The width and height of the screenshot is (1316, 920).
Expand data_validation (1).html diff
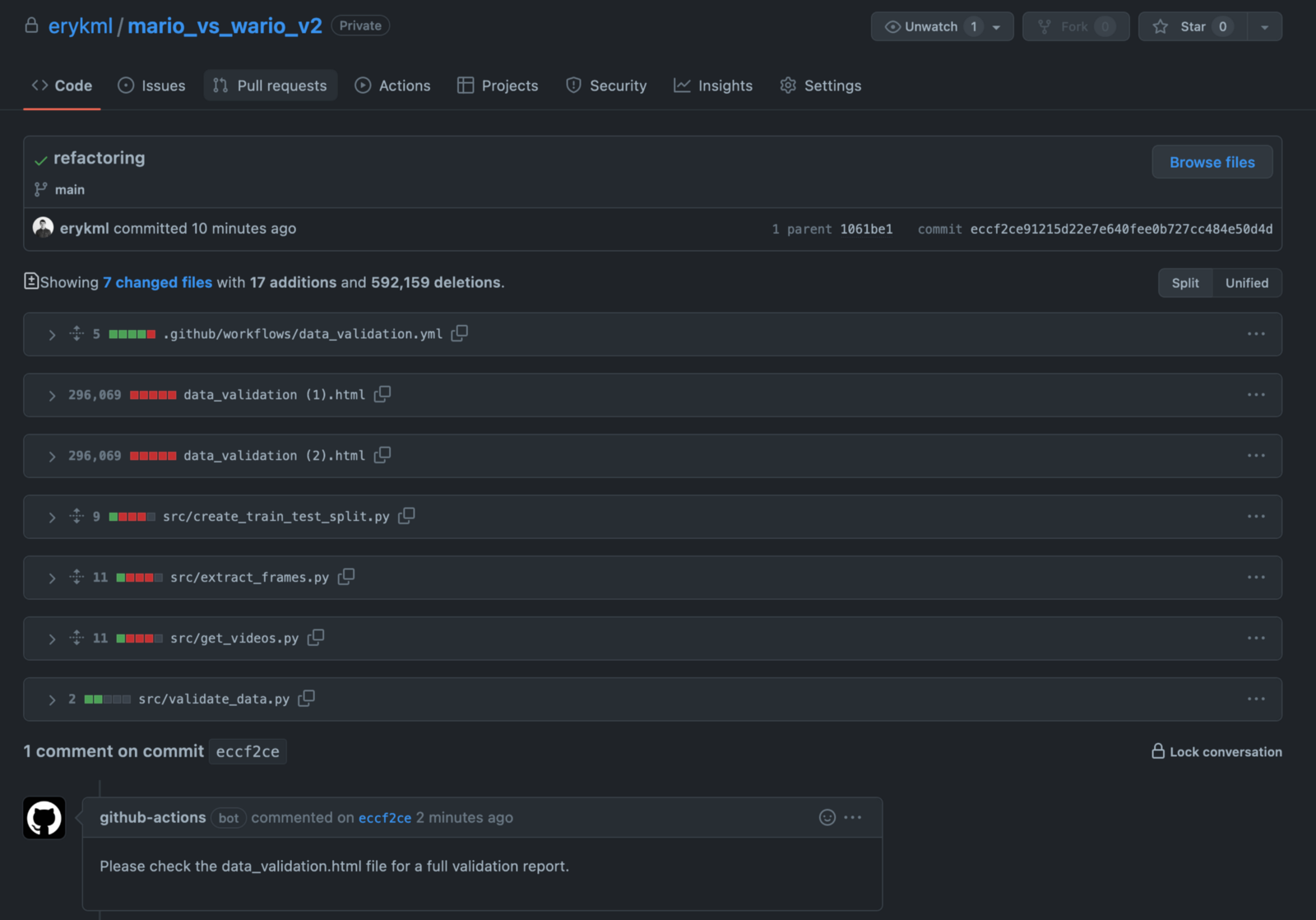point(52,396)
